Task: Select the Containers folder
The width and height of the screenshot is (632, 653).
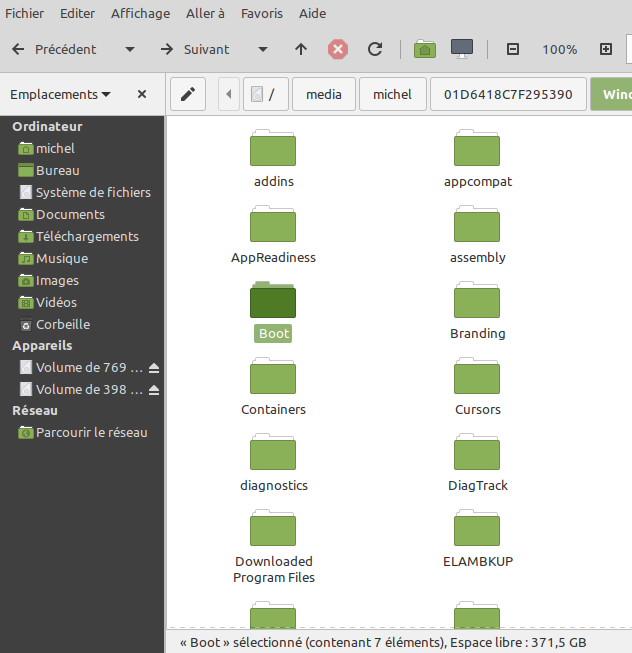Action: [x=273, y=386]
